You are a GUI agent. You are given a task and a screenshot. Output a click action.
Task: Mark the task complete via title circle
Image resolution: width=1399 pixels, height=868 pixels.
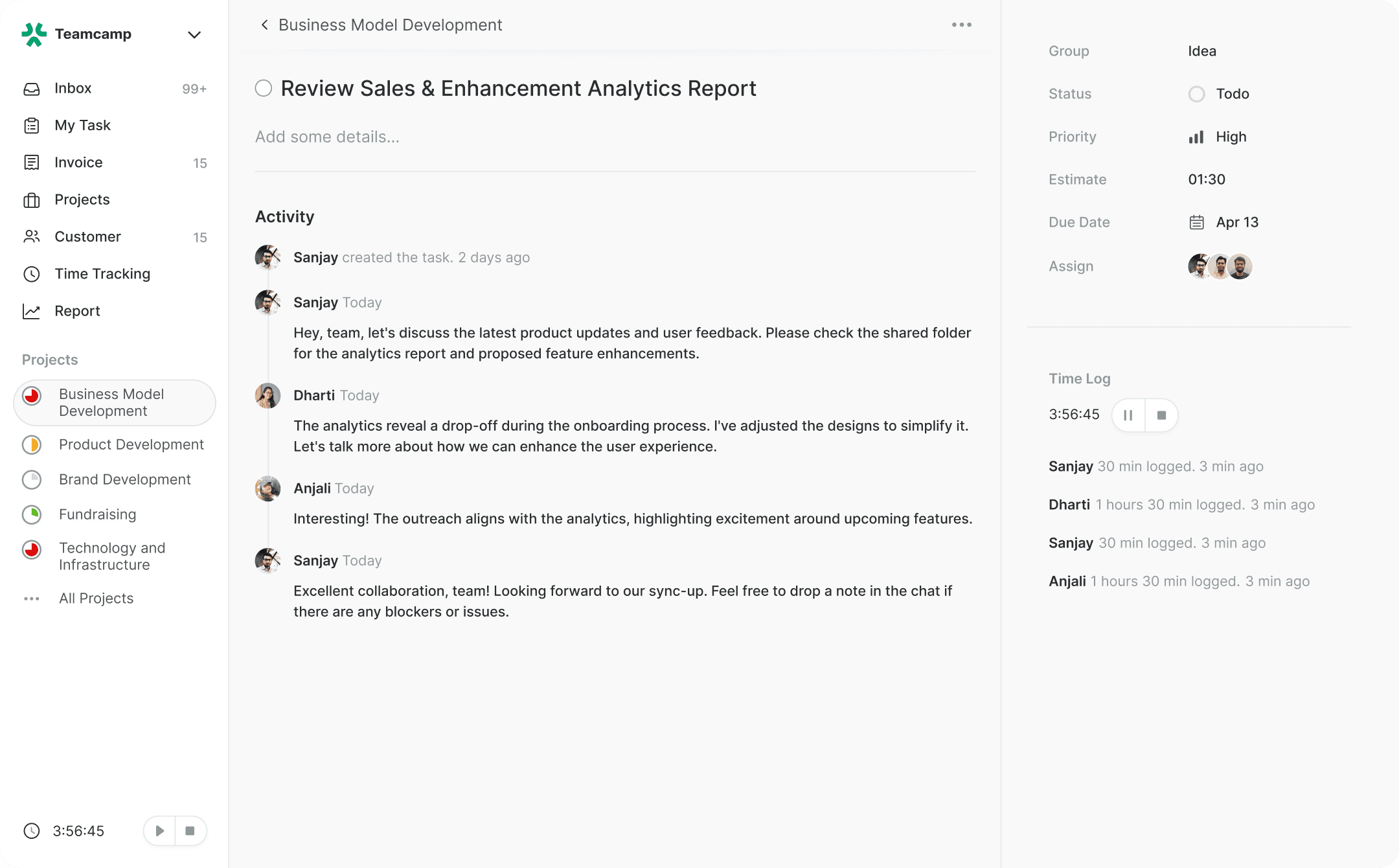264,89
